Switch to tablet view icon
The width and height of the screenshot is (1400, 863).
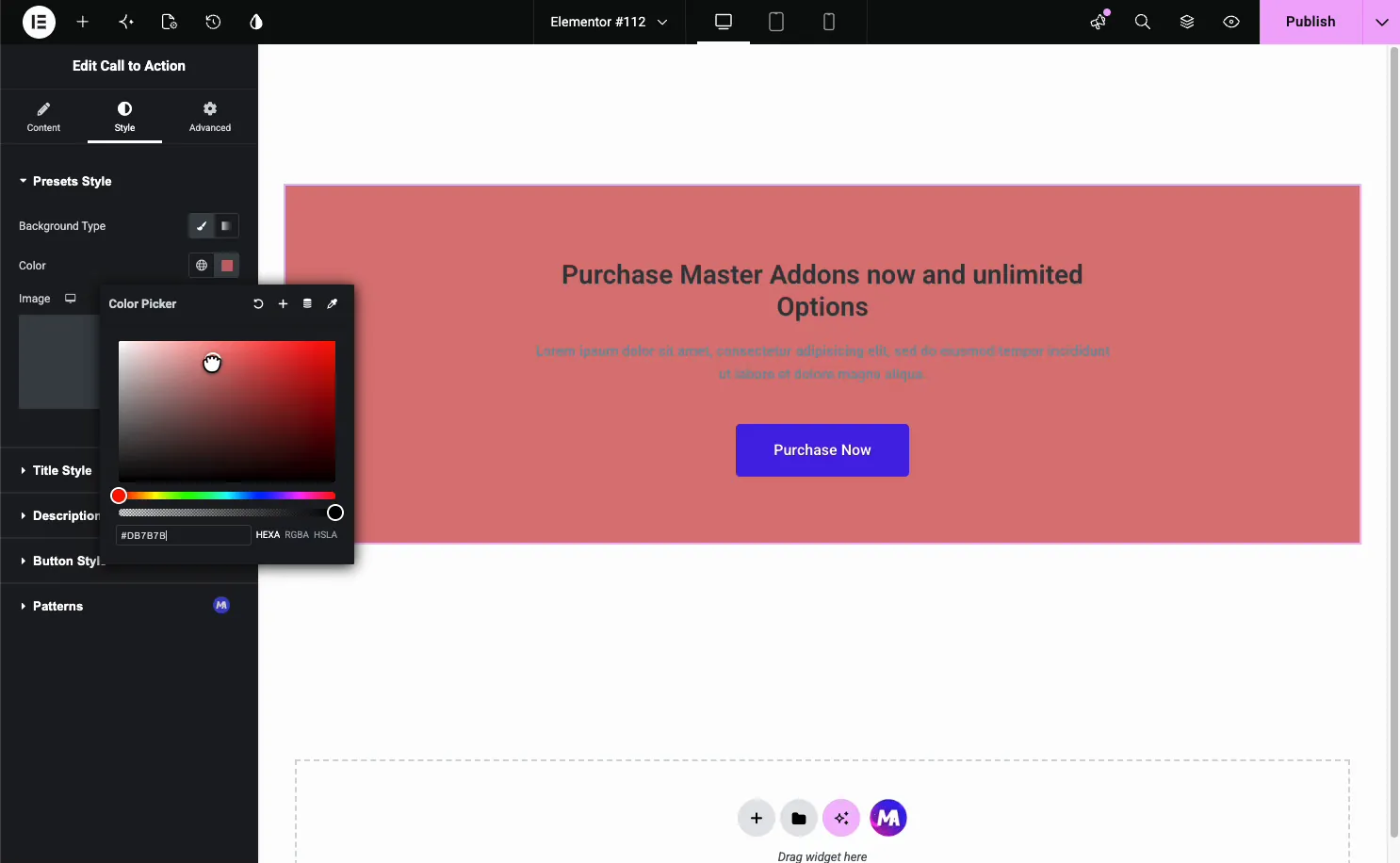coord(776,22)
